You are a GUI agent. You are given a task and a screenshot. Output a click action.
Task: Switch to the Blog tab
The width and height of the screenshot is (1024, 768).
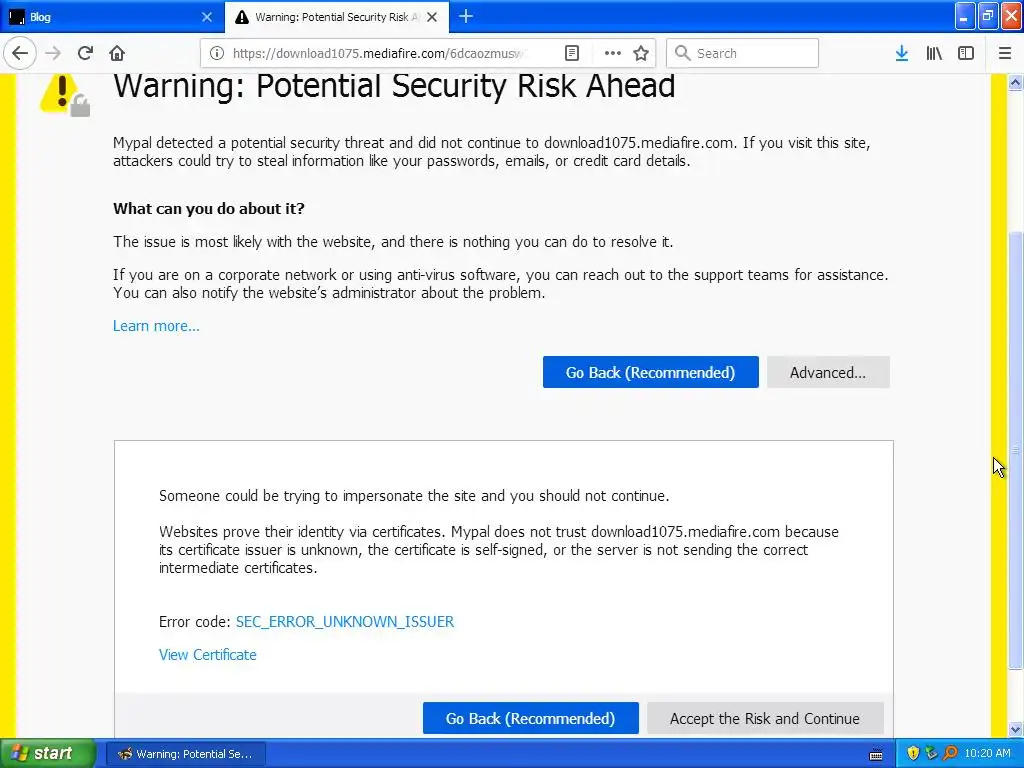[100, 17]
